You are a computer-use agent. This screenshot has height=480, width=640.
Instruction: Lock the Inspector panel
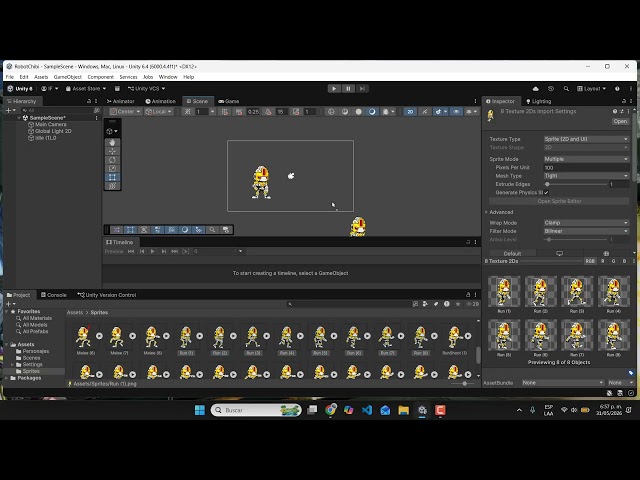tap(624, 101)
